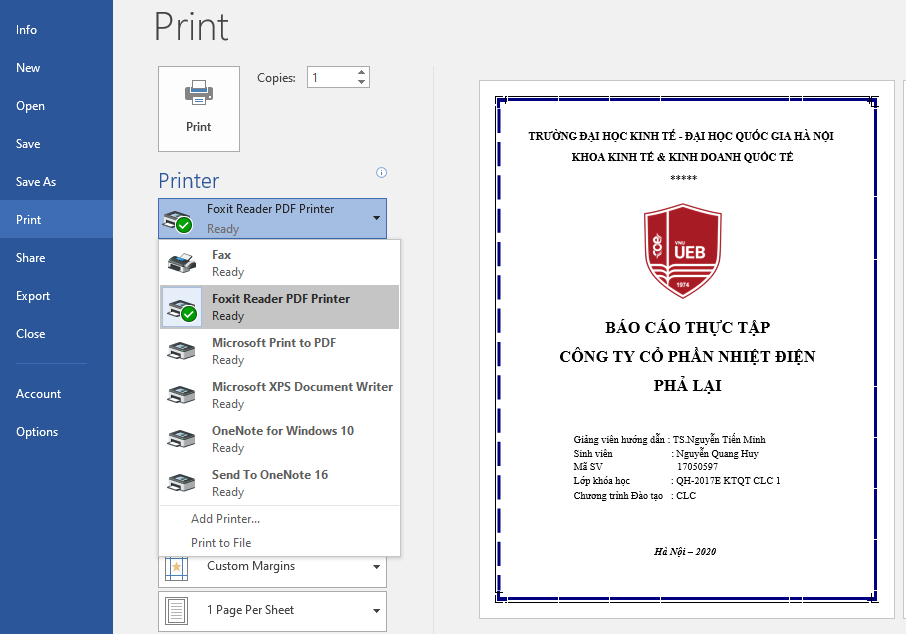Click the printer icon on Print button
906x634 pixels.
tap(199, 92)
